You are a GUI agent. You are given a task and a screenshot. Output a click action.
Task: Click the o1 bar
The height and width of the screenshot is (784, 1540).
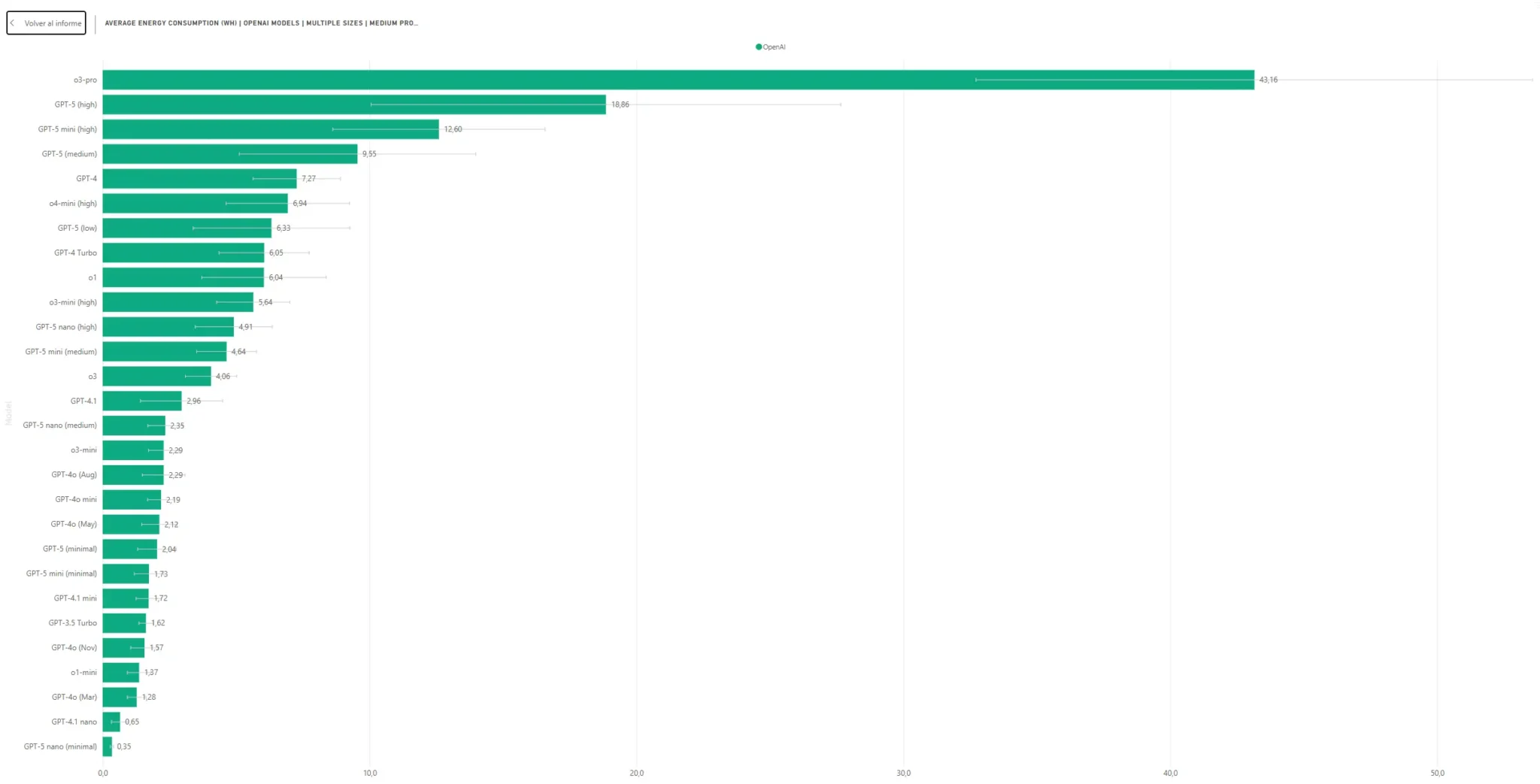pyautogui.click(x=183, y=277)
